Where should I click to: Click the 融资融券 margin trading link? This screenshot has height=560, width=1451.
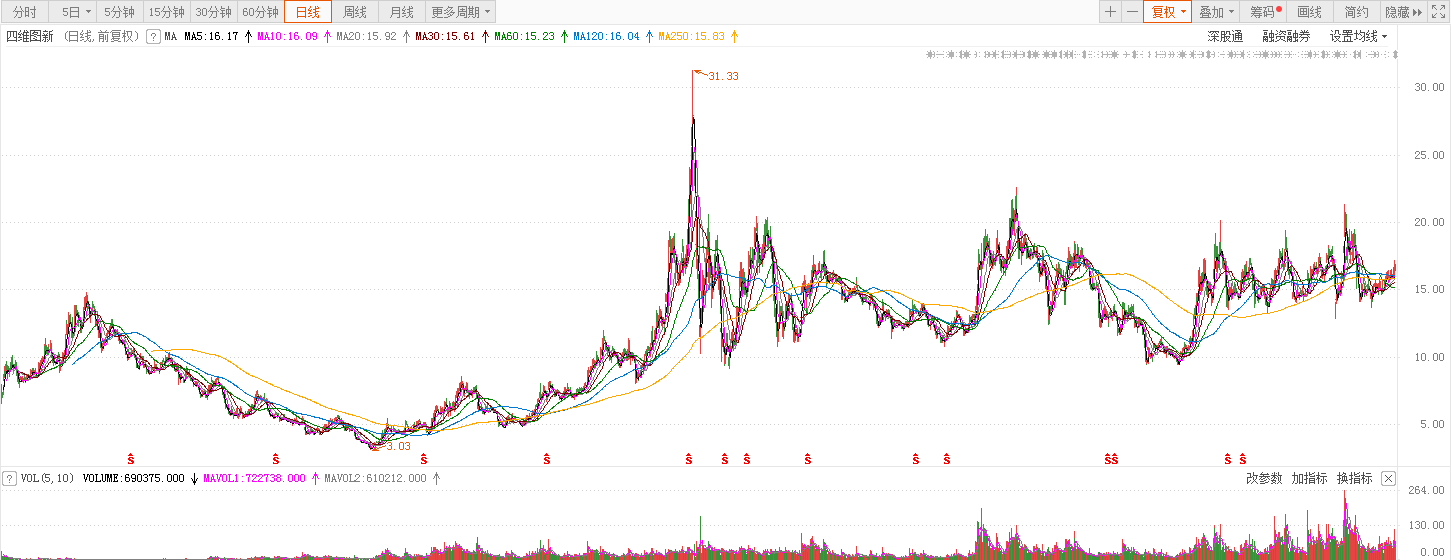click(x=1286, y=36)
